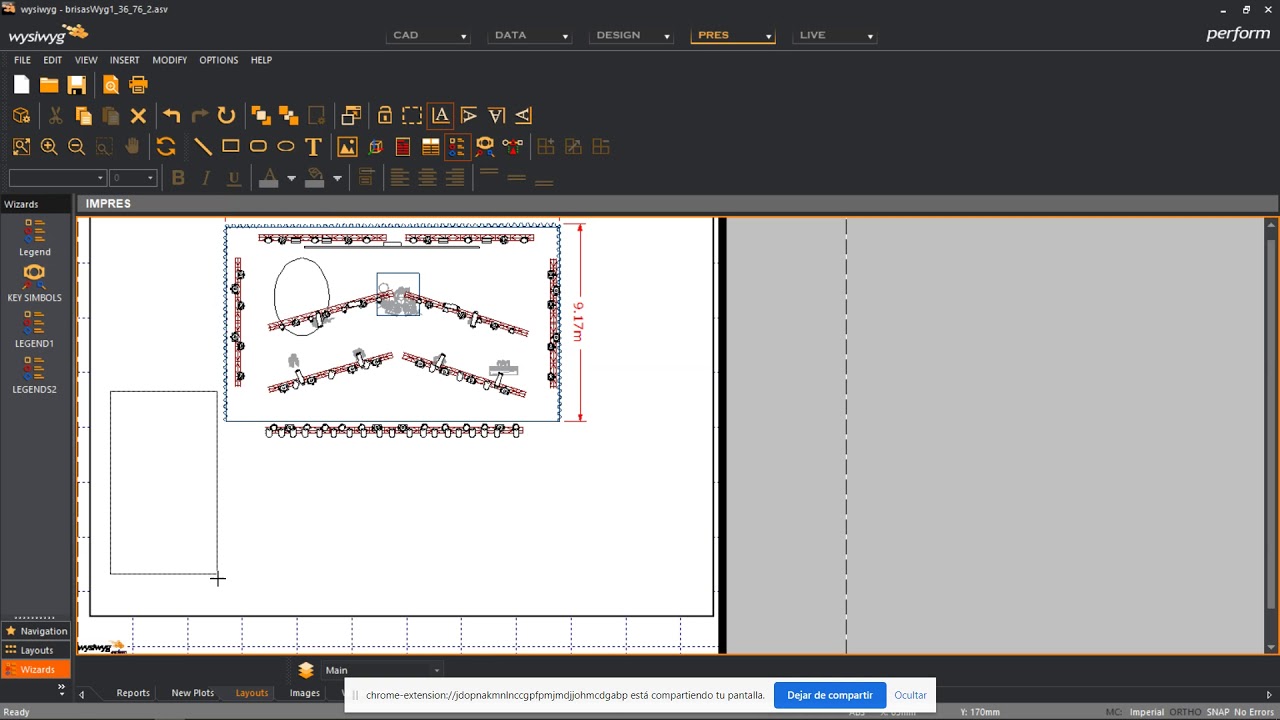
Task: Open the OPTIONS menu
Action: click(218, 60)
